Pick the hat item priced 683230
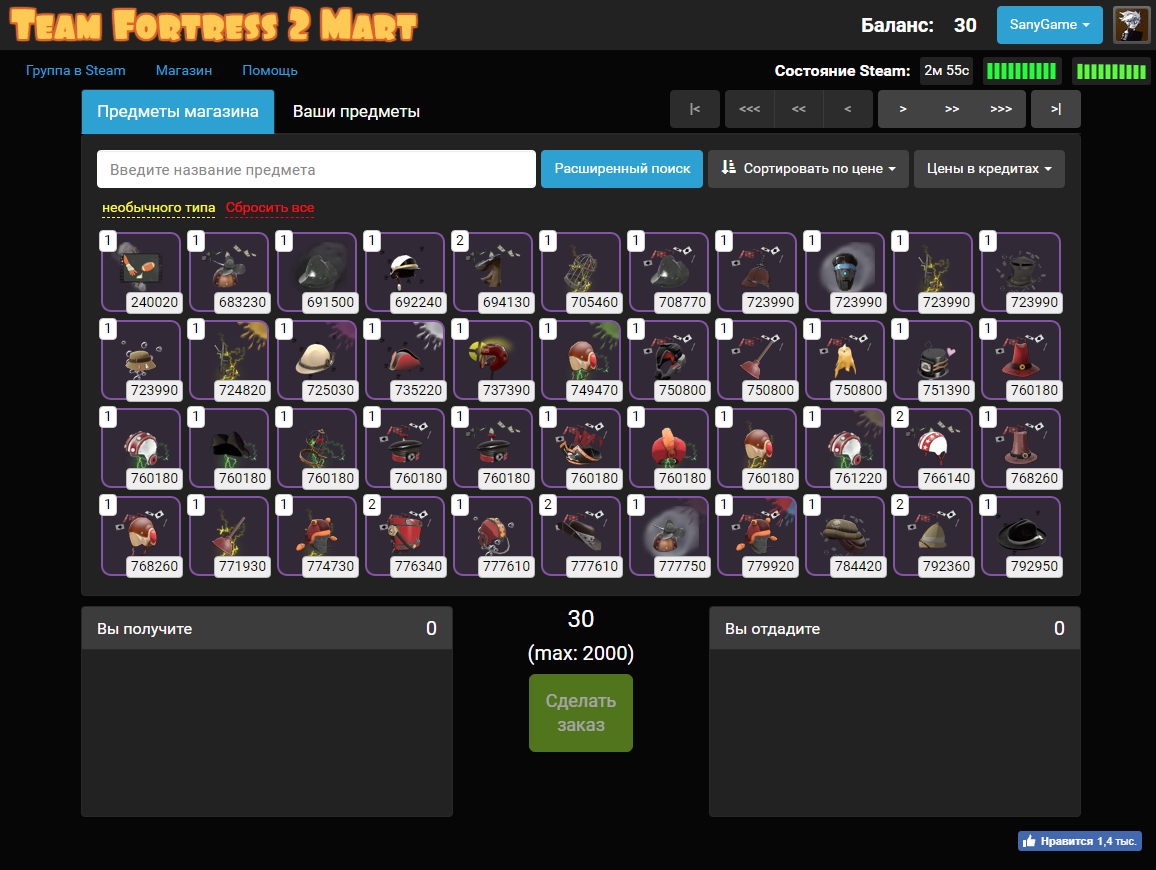Screen dimensions: 1156x870 229,272
